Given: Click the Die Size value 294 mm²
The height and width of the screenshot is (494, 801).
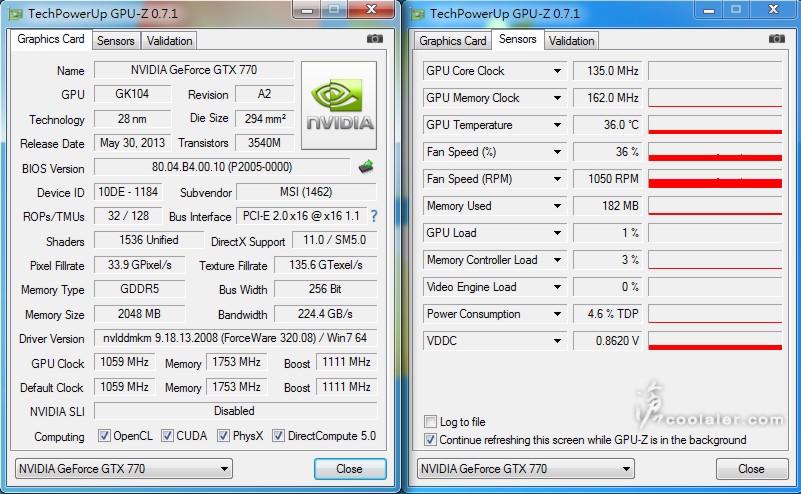Looking at the screenshot, I should [265, 119].
